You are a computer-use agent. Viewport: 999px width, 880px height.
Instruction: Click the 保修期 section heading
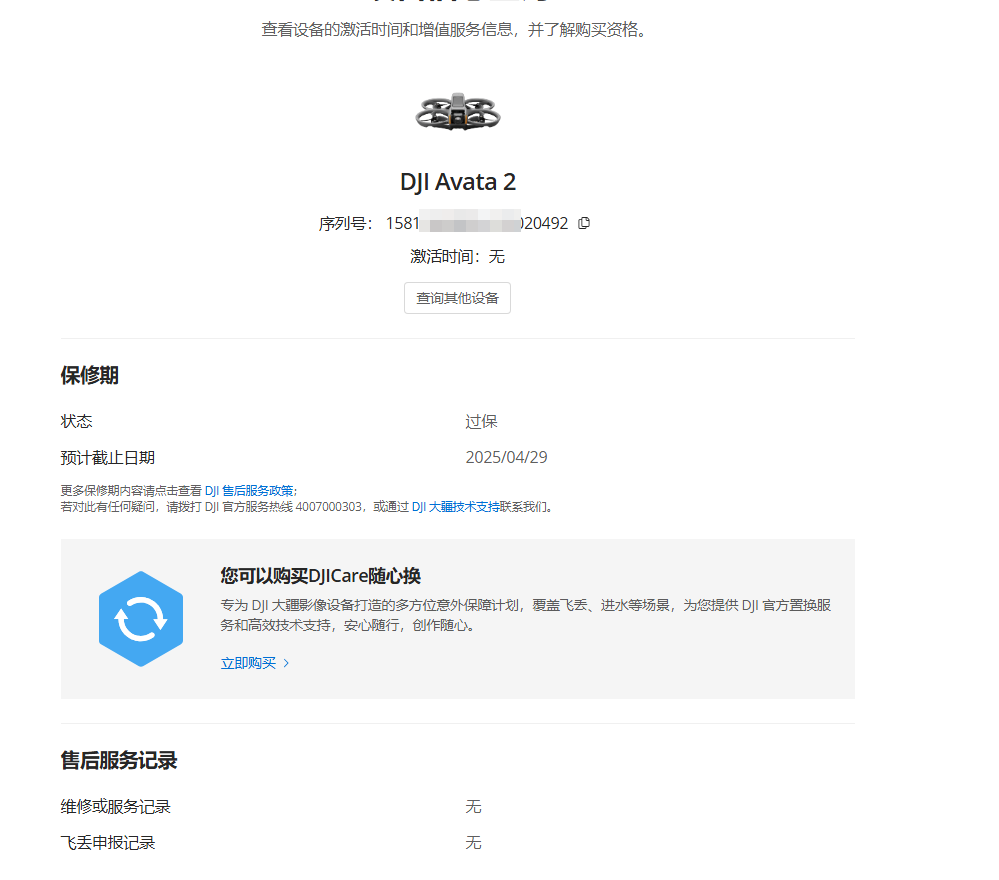click(x=90, y=375)
